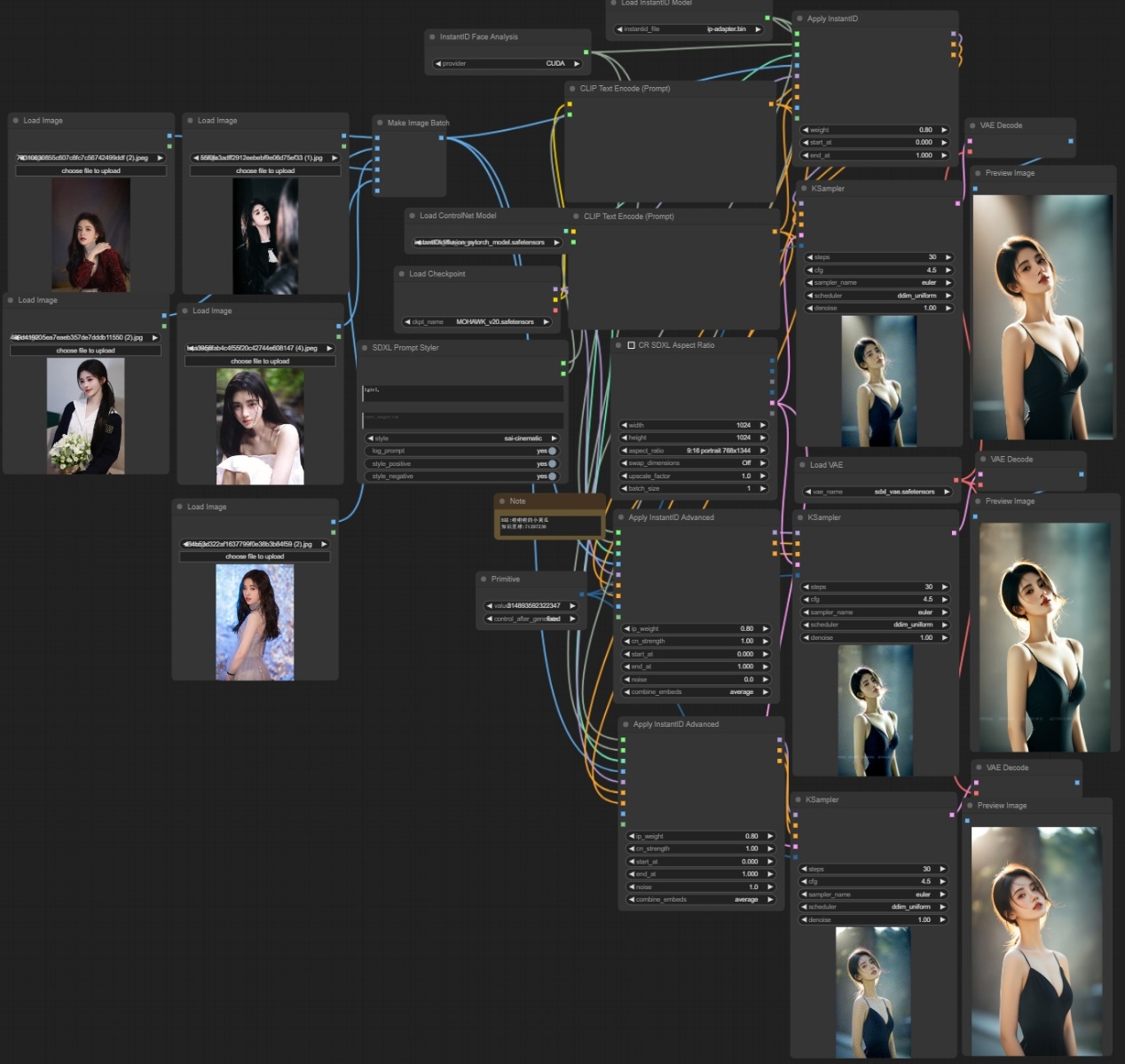Click the right arrow on the provider CUDA field

coord(577,64)
